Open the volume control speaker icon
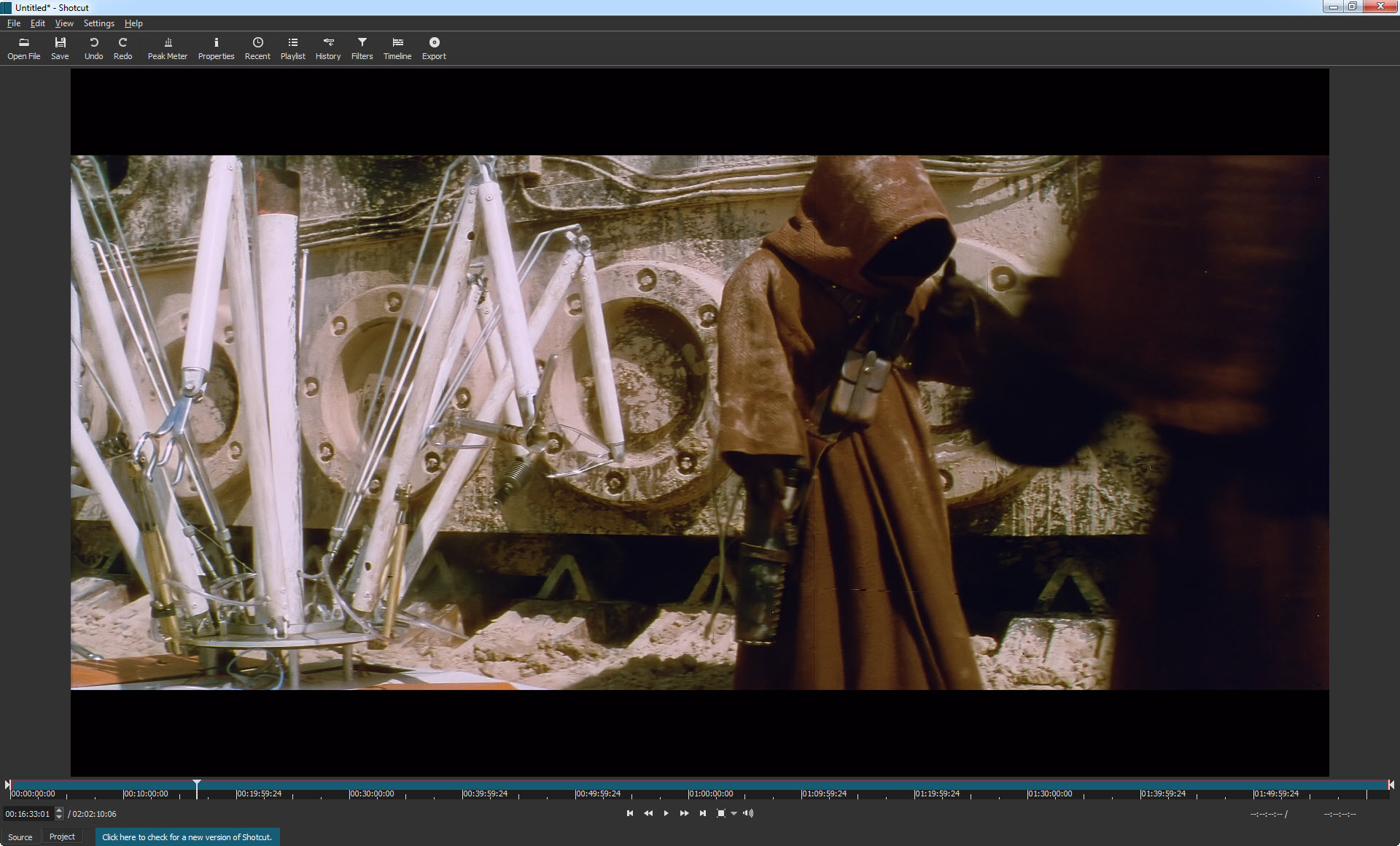 748,813
